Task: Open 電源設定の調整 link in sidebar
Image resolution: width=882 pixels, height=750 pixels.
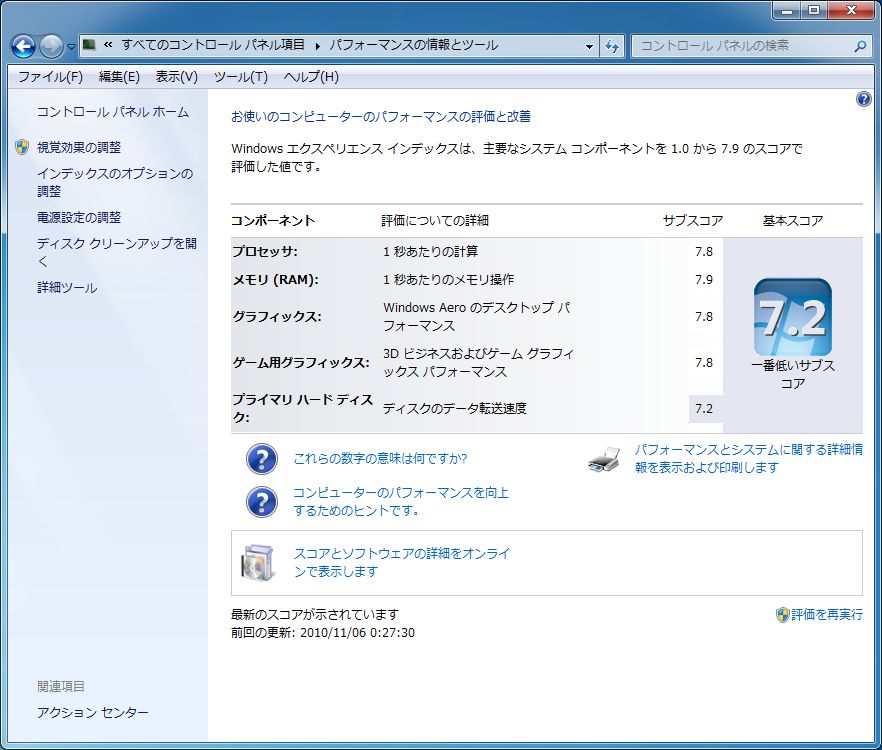Action: click(79, 217)
